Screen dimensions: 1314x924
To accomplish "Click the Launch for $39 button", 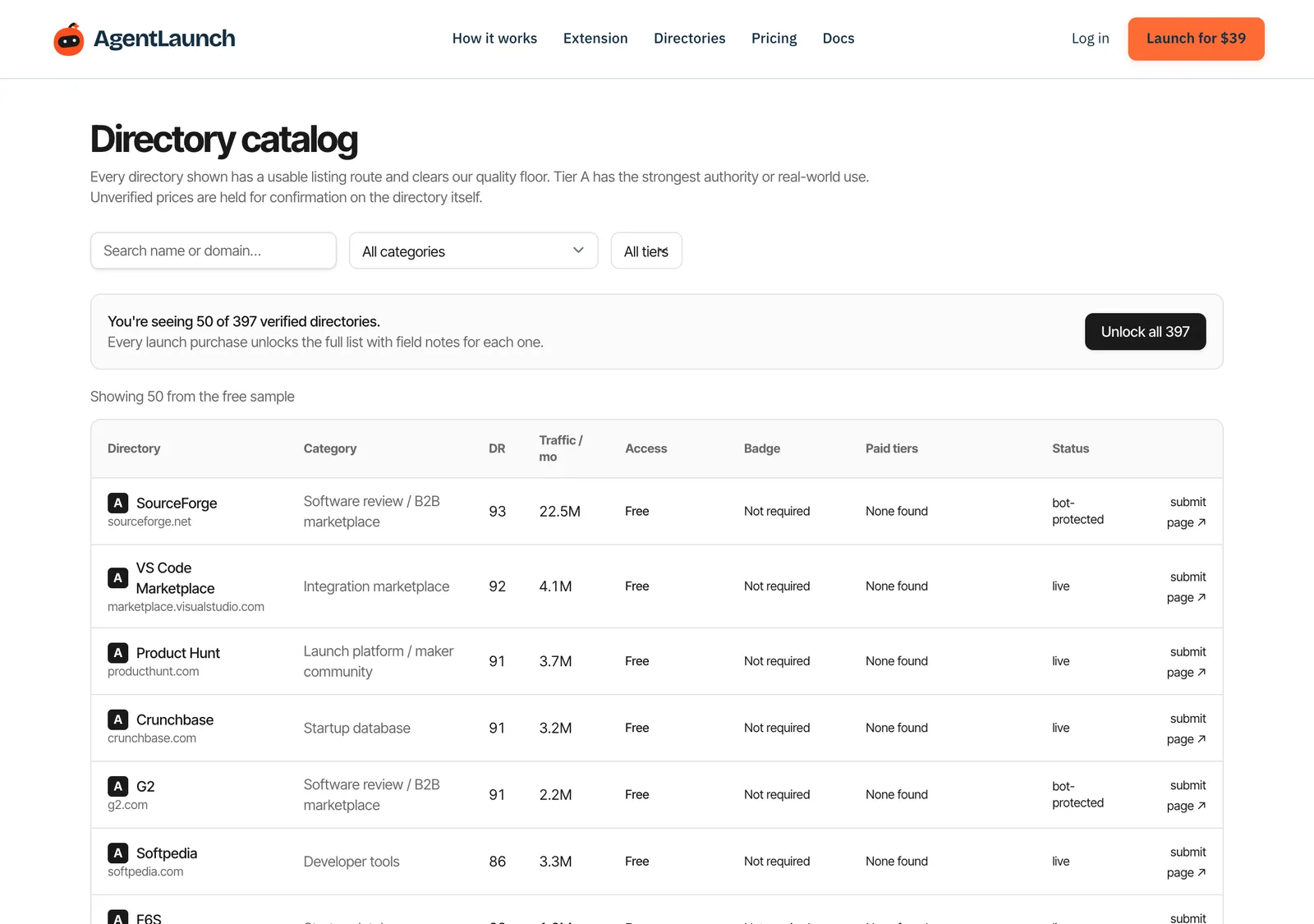I will click(1196, 39).
